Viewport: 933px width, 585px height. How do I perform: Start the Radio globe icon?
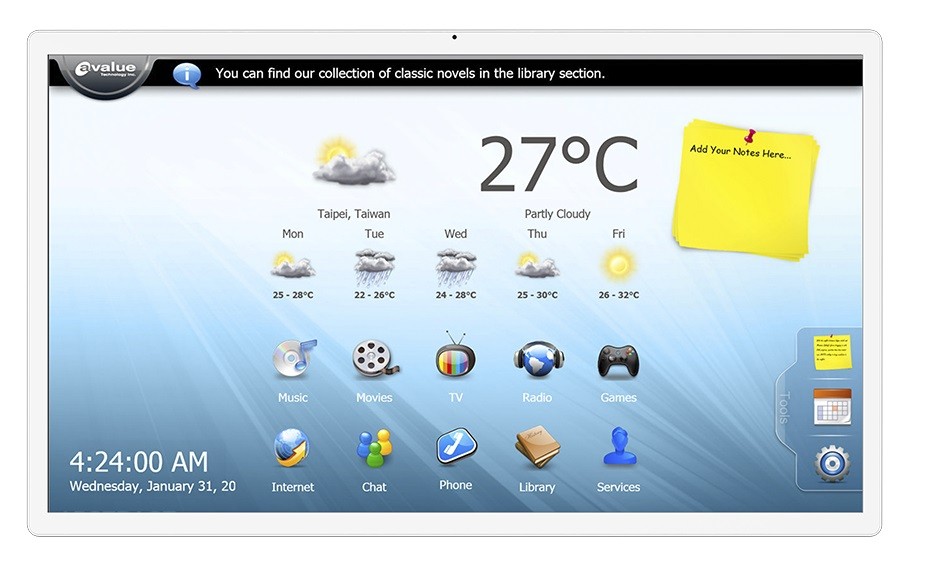(537, 360)
